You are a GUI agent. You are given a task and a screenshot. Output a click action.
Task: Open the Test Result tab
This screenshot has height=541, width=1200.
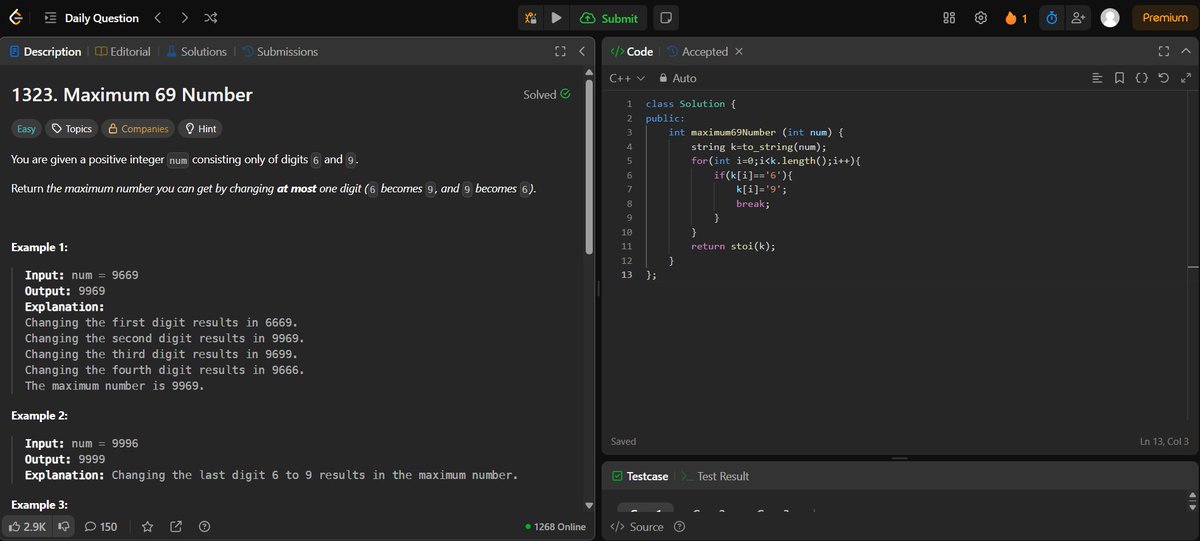715,476
